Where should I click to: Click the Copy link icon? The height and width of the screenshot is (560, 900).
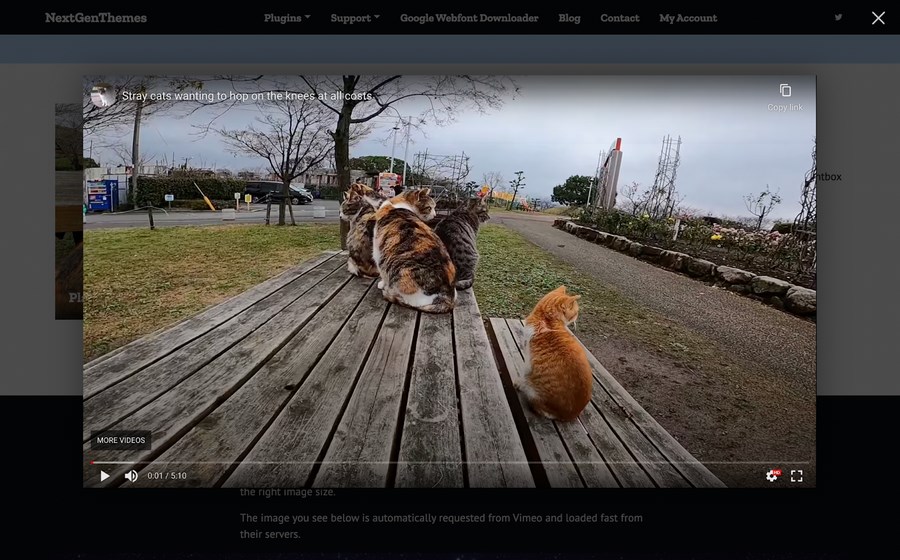[x=785, y=90]
